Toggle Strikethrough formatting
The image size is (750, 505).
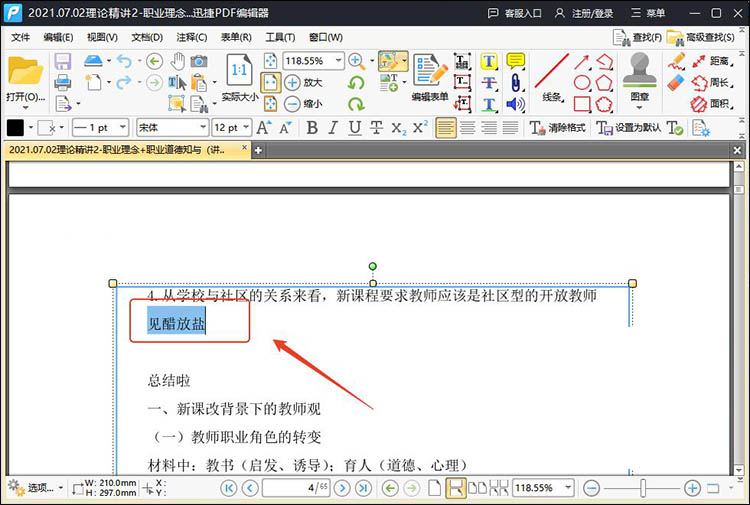pos(376,128)
